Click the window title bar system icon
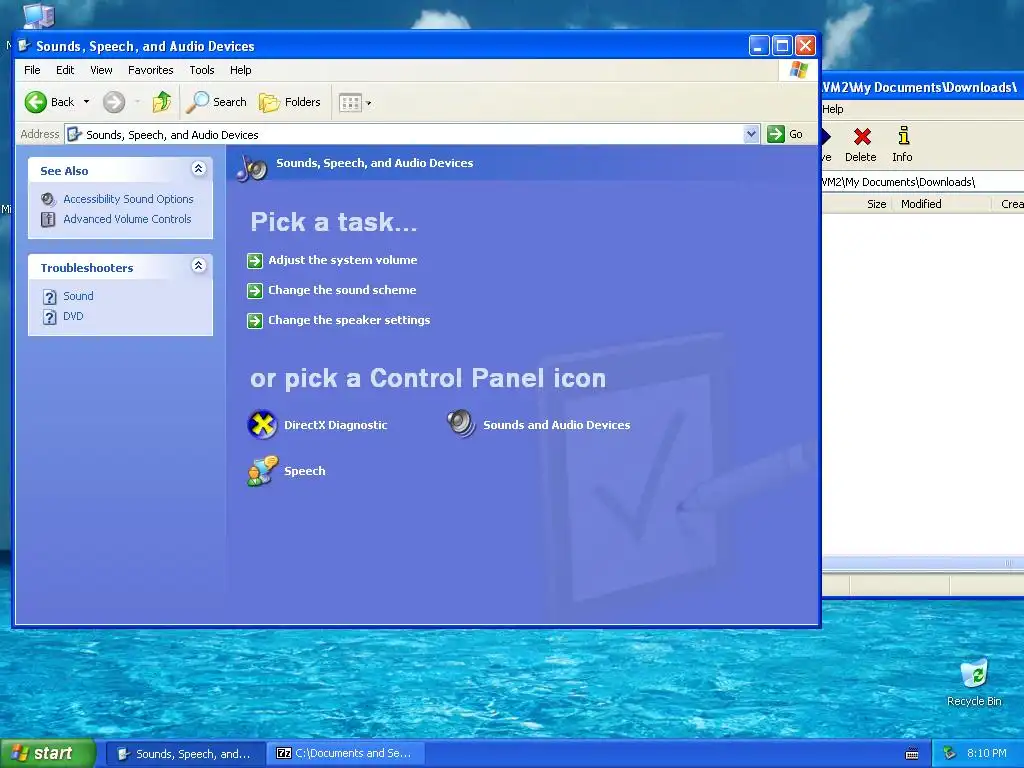 [x=24, y=46]
